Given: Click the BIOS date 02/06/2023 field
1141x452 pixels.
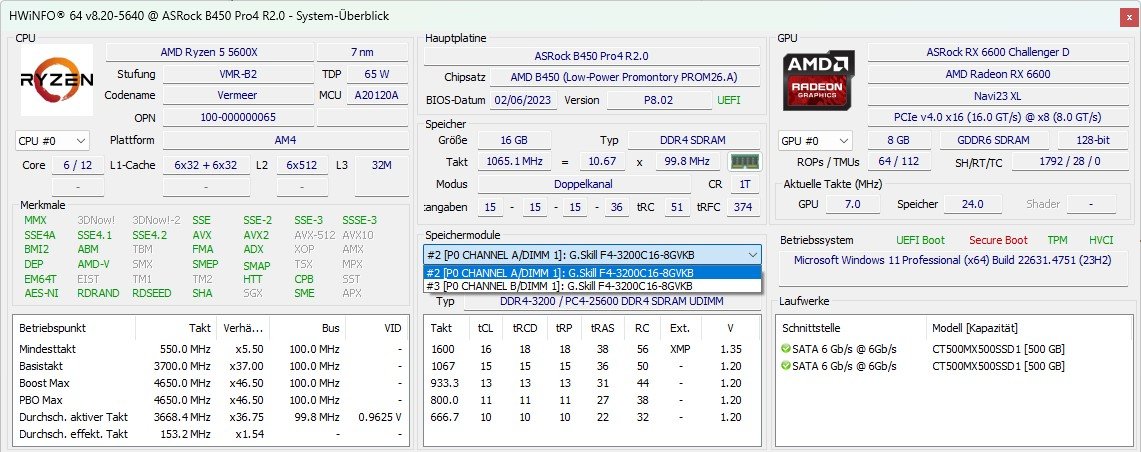Looking at the screenshot, I should (522, 100).
